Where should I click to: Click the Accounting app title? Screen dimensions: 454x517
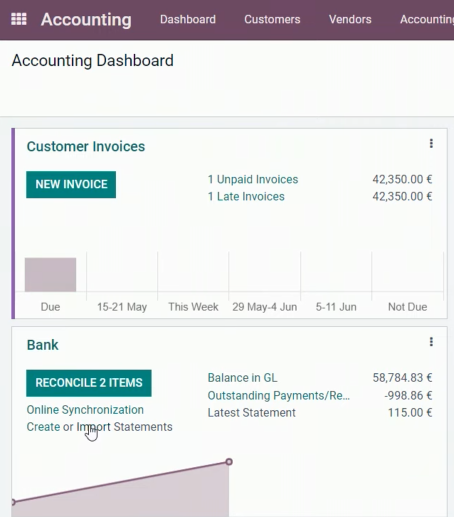pos(86,19)
